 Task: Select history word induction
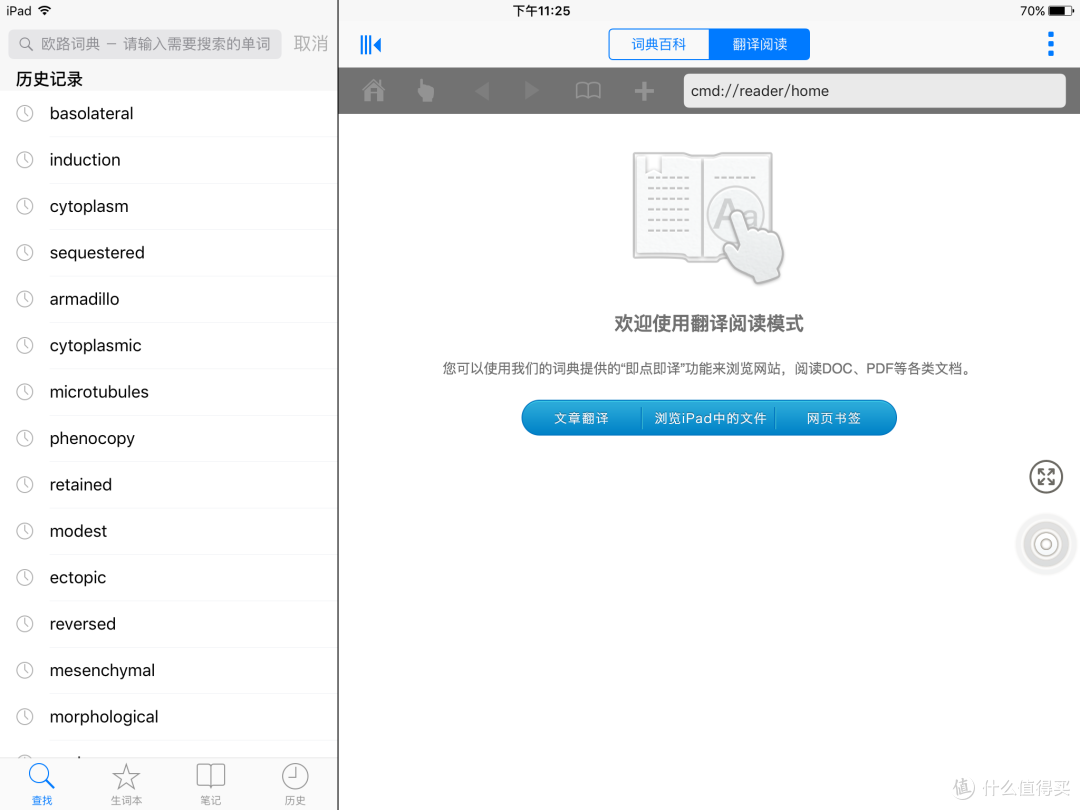pyautogui.click(x=169, y=160)
